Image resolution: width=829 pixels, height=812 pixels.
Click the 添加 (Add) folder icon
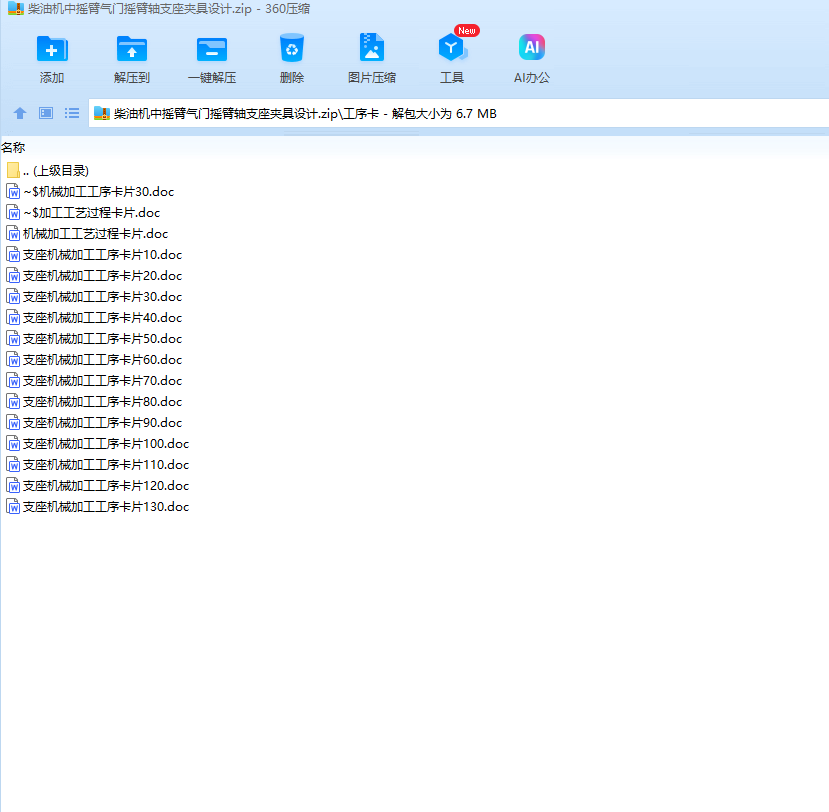(52, 49)
